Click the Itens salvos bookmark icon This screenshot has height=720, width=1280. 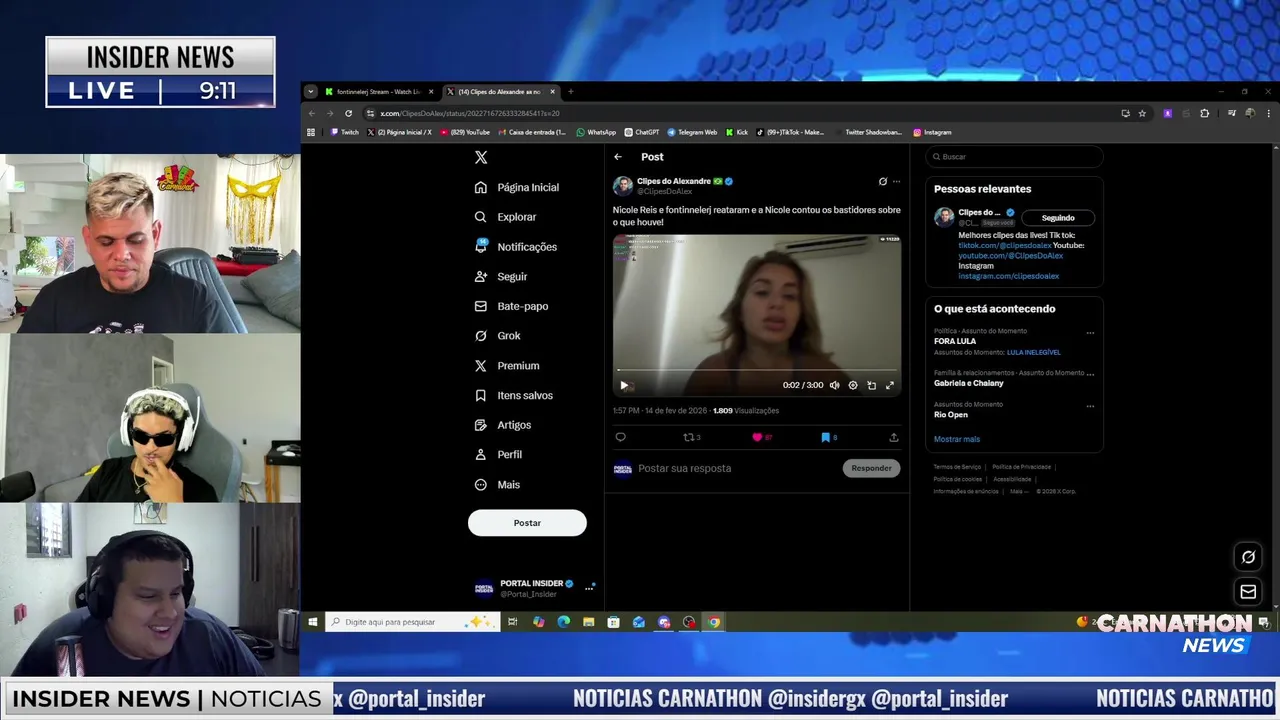click(x=481, y=395)
